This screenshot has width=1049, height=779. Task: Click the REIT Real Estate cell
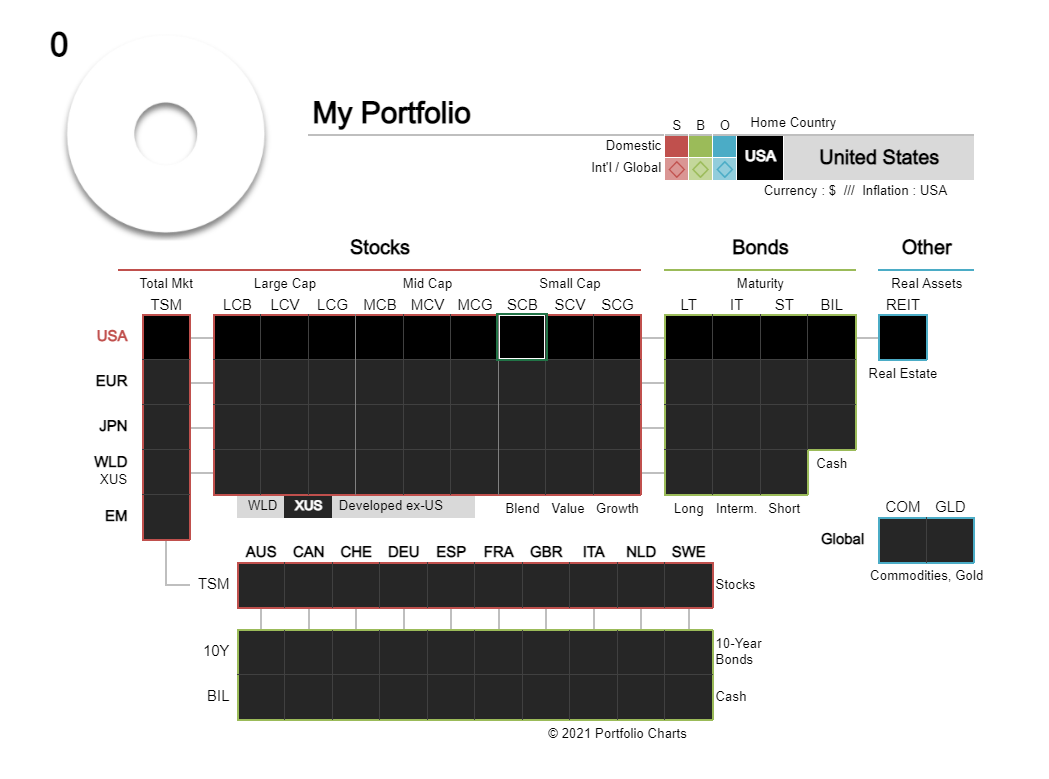point(902,337)
